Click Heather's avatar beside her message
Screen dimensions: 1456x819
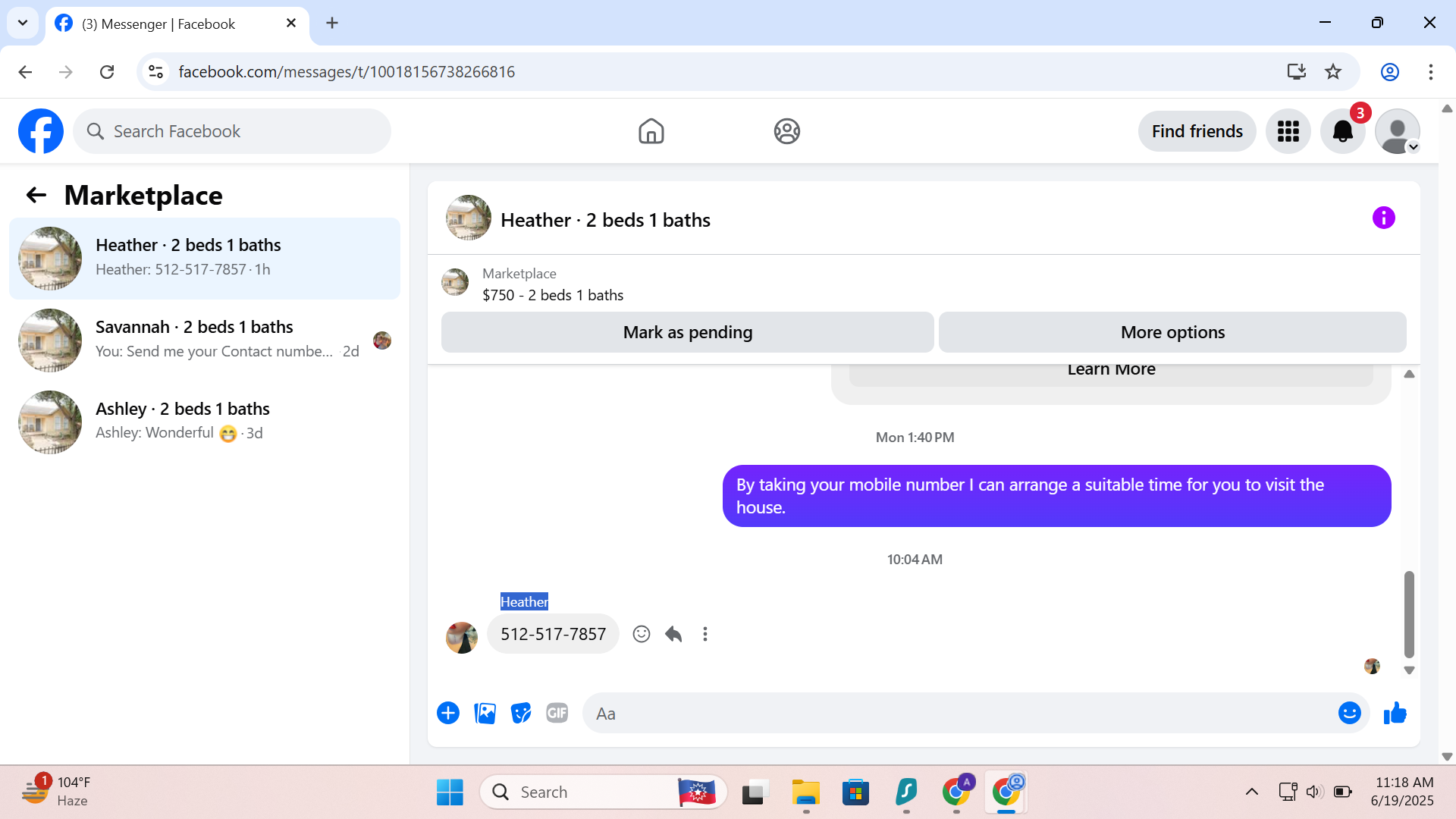462,638
